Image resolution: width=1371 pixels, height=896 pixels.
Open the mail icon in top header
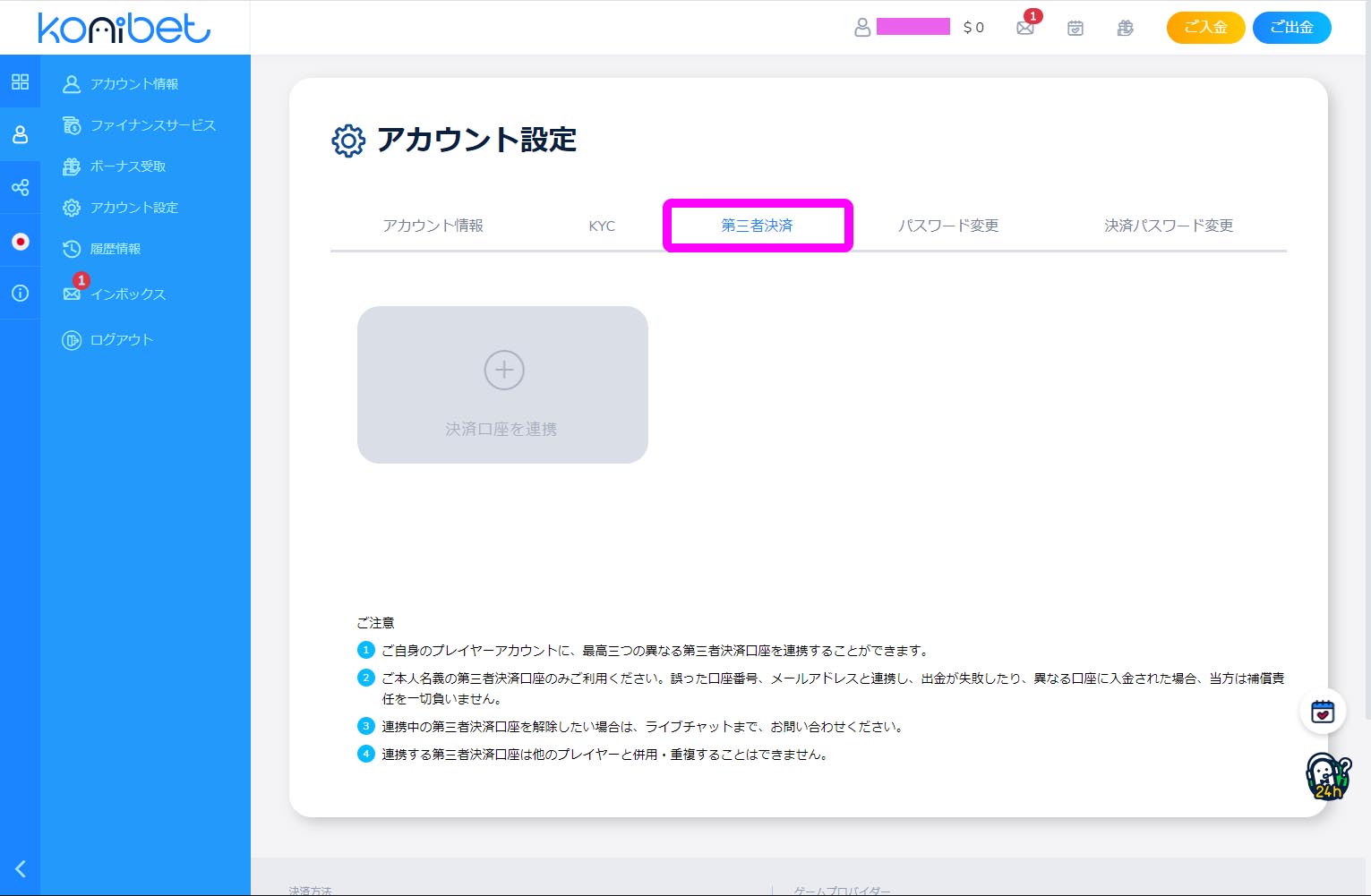pos(1025,28)
